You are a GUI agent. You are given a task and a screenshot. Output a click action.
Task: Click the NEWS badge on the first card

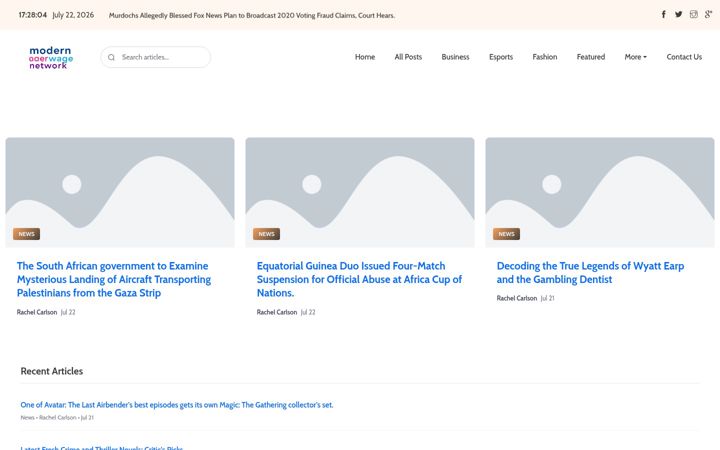pos(27,234)
